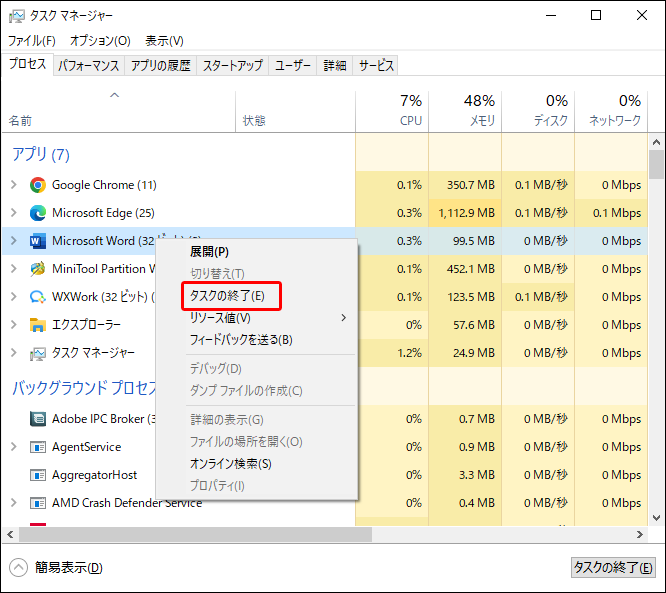This screenshot has width=666, height=593.
Task: Open the ファイル(F) menu
Action: point(32,41)
